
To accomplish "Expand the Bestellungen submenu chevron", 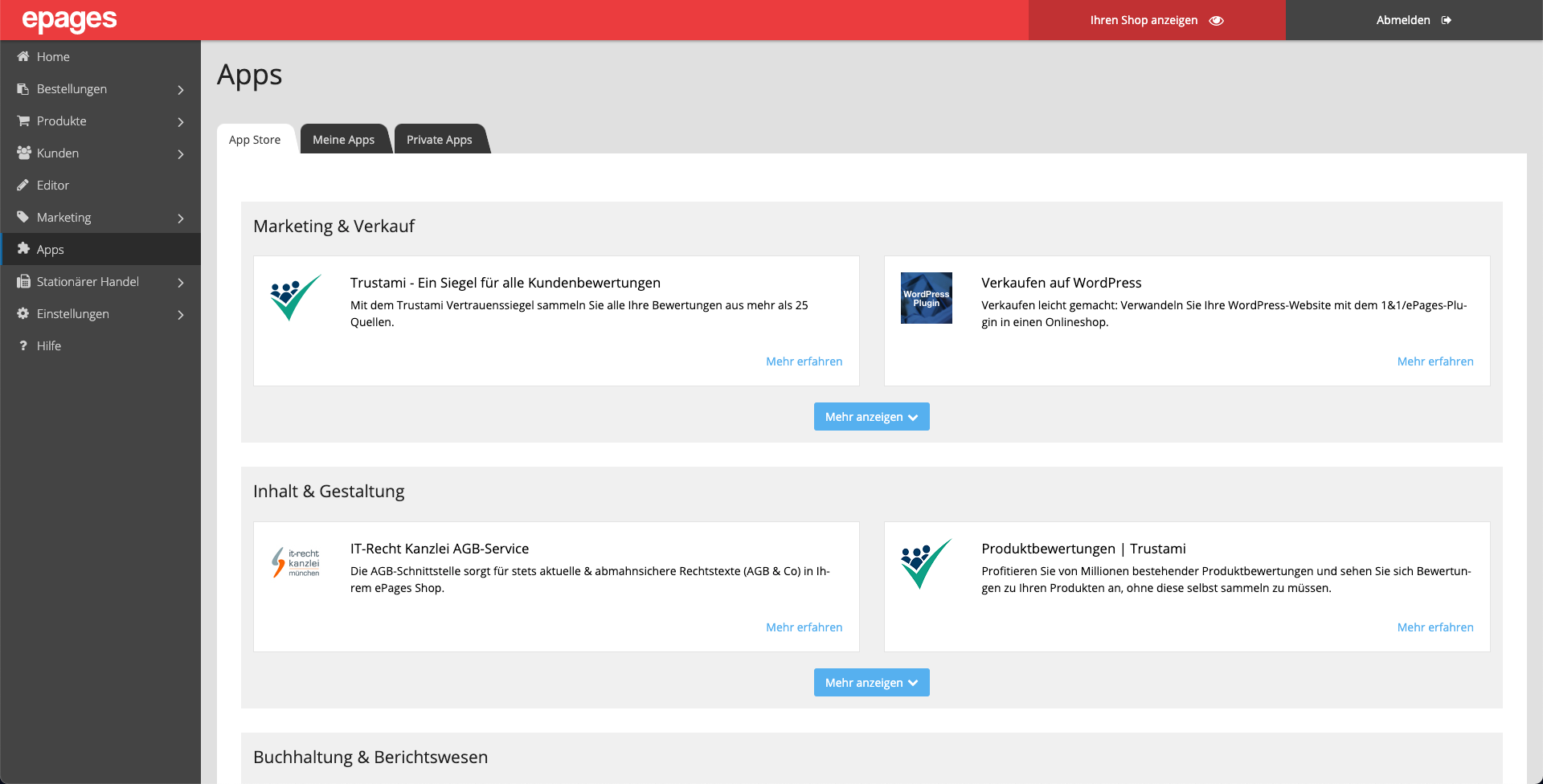I will pyautogui.click(x=181, y=90).
